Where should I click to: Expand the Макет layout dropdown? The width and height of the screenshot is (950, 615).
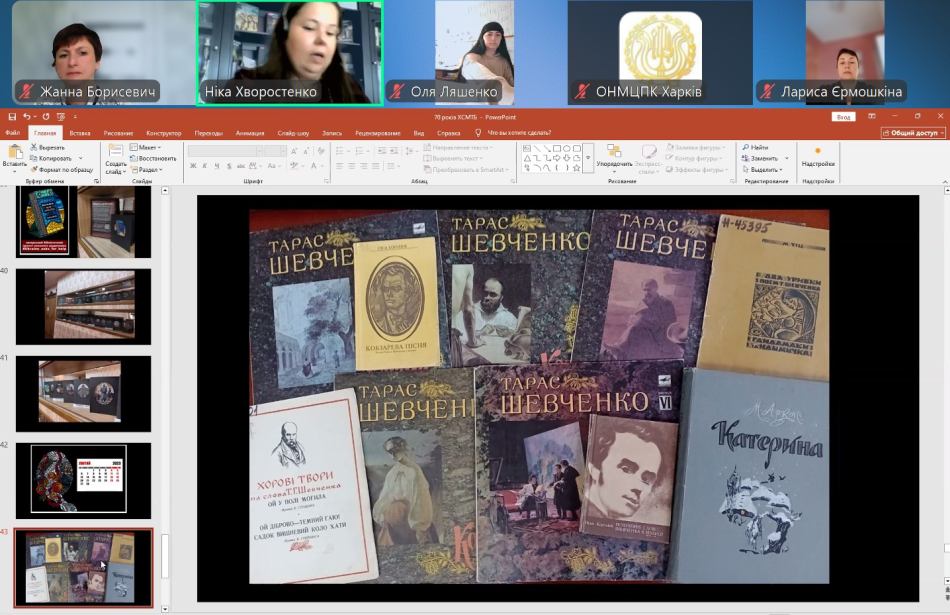(148, 147)
